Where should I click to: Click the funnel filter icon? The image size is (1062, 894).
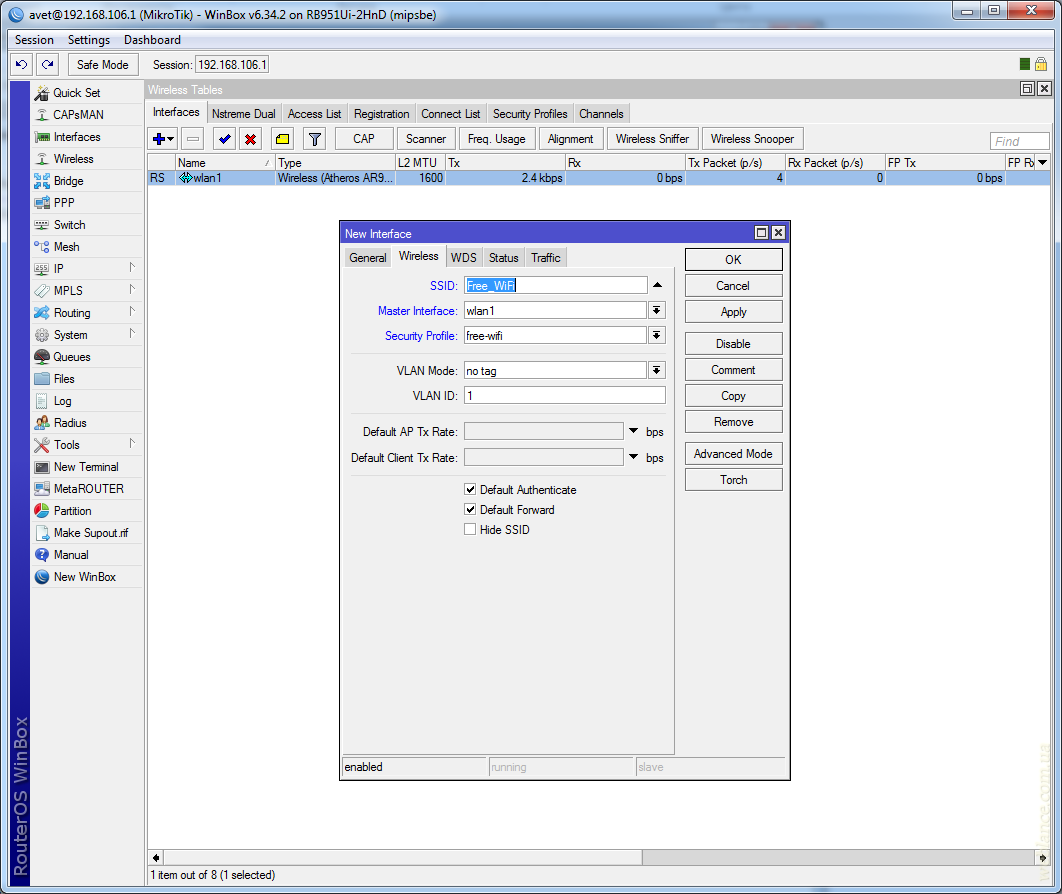click(314, 139)
